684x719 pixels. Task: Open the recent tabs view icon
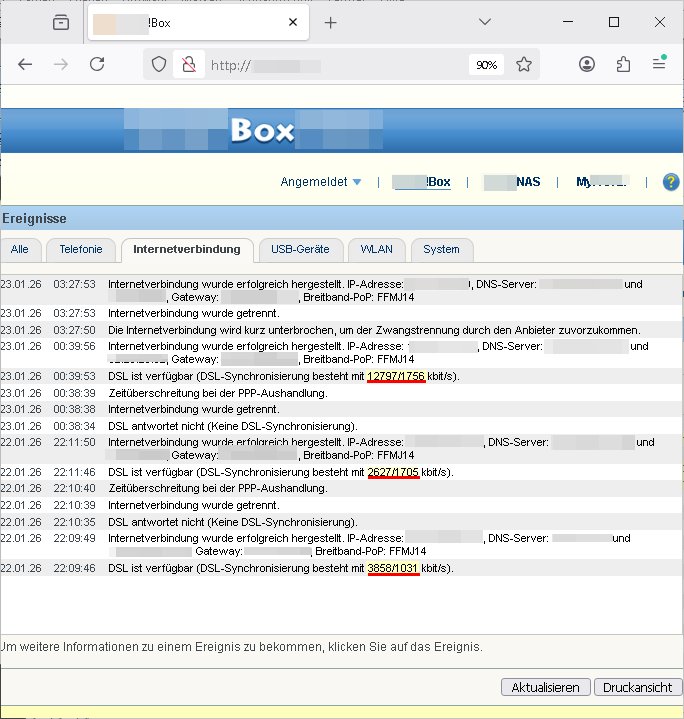61,22
